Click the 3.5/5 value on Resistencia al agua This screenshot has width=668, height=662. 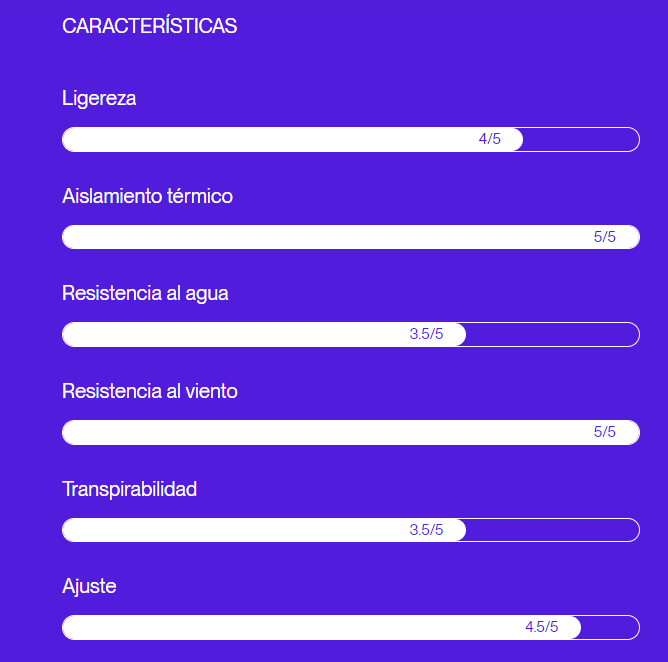point(426,335)
